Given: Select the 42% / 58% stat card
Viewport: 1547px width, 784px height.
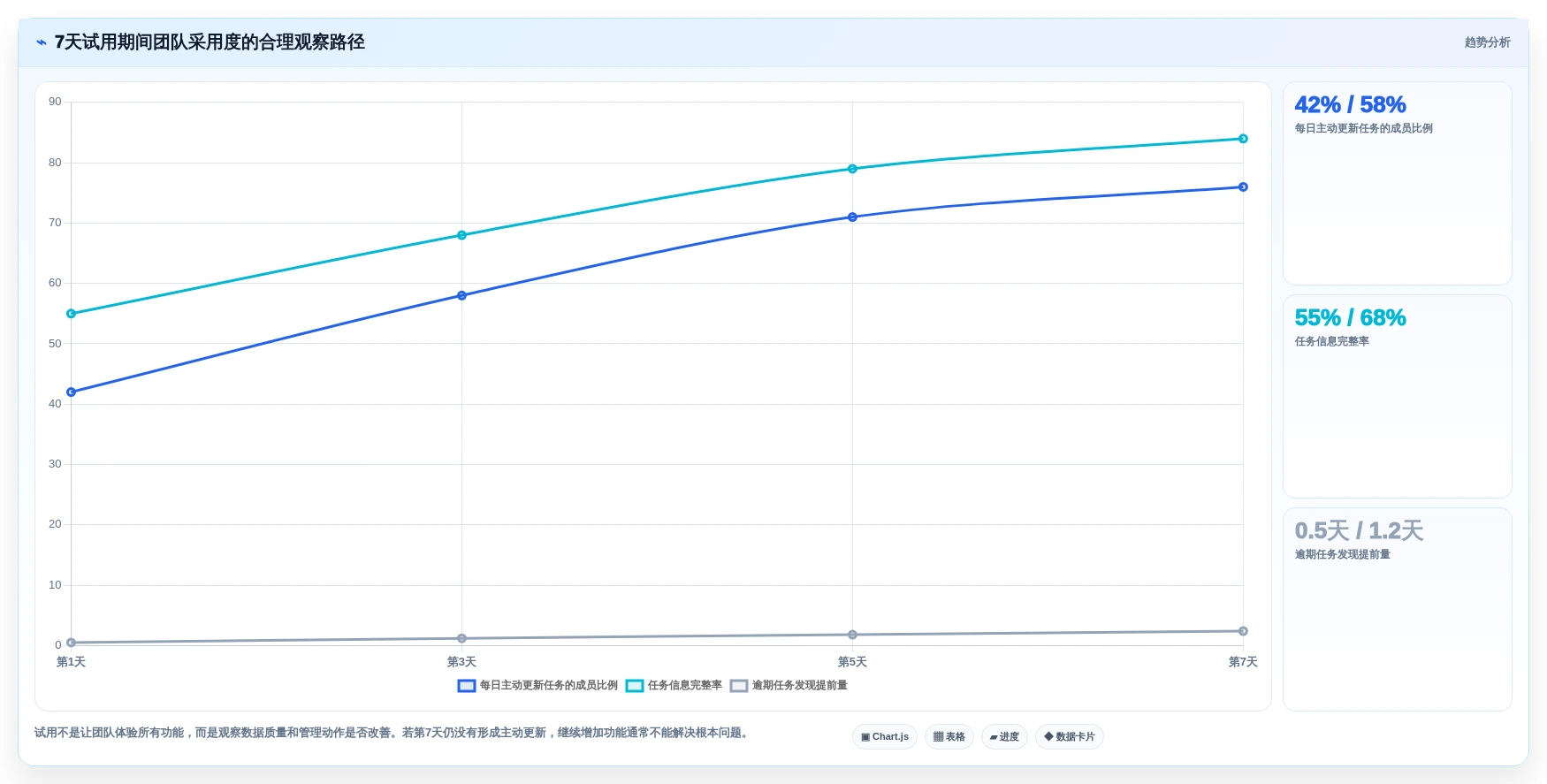Looking at the screenshot, I should click(x=1398, y=184).
